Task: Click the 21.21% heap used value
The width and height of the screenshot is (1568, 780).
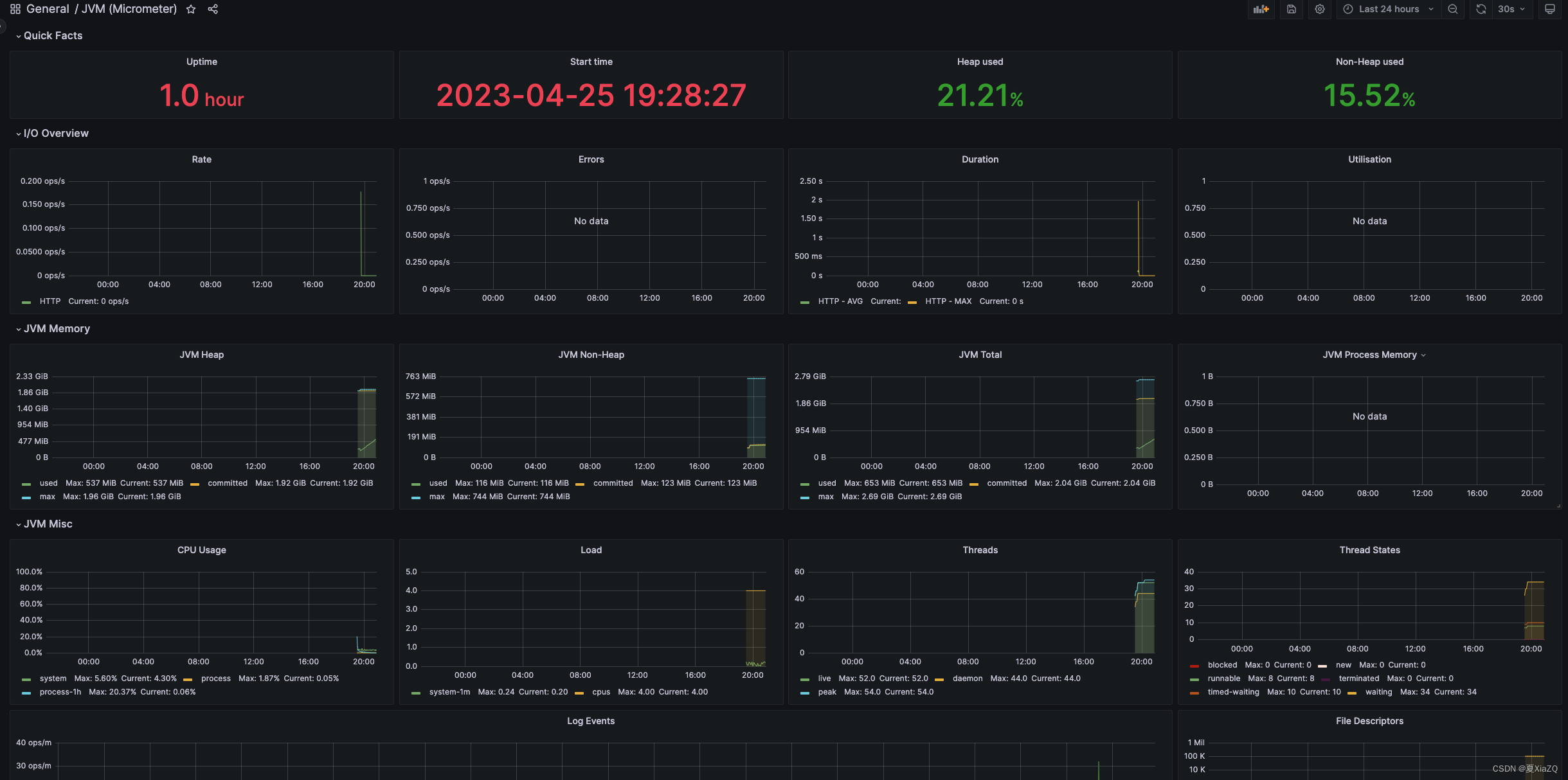Action: (980, 96)
